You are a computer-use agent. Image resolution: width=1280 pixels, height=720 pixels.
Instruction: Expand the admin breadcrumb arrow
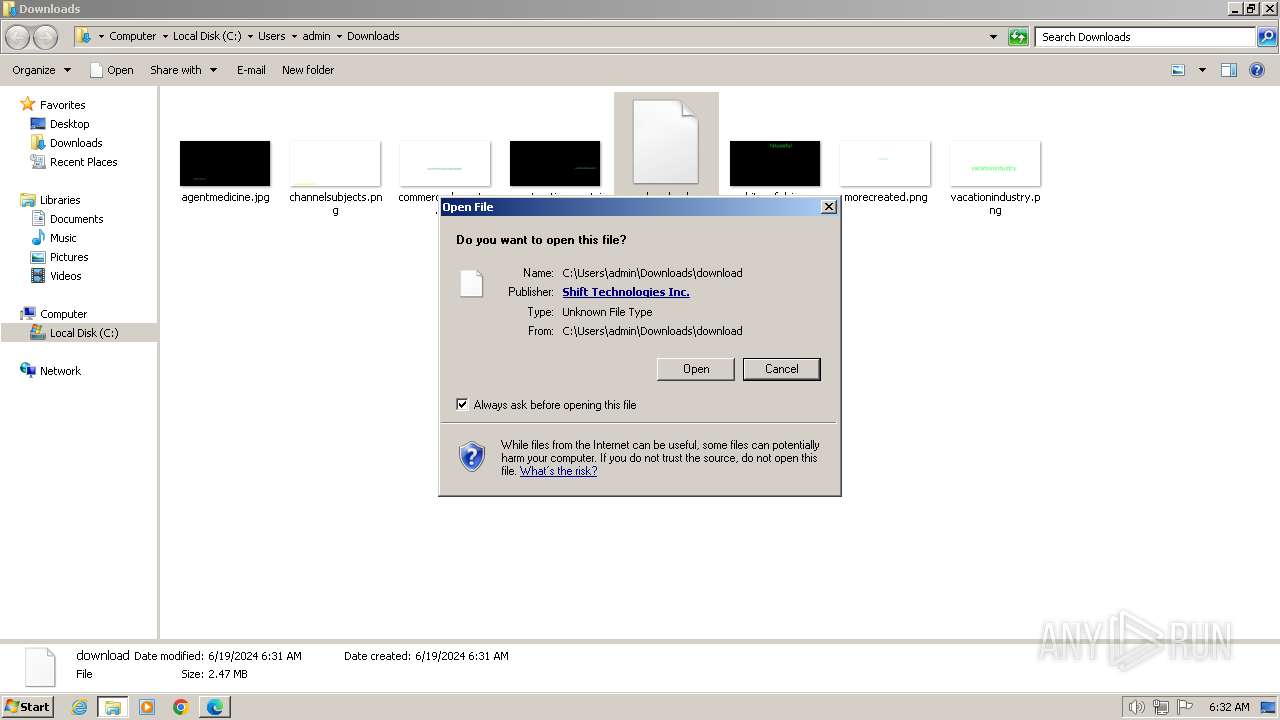(339, 36)
